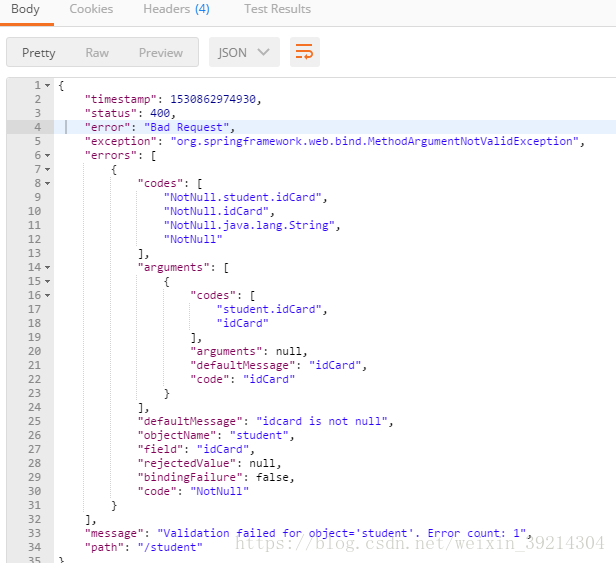
Task: Show the Preview view
Action: (161, 53)
